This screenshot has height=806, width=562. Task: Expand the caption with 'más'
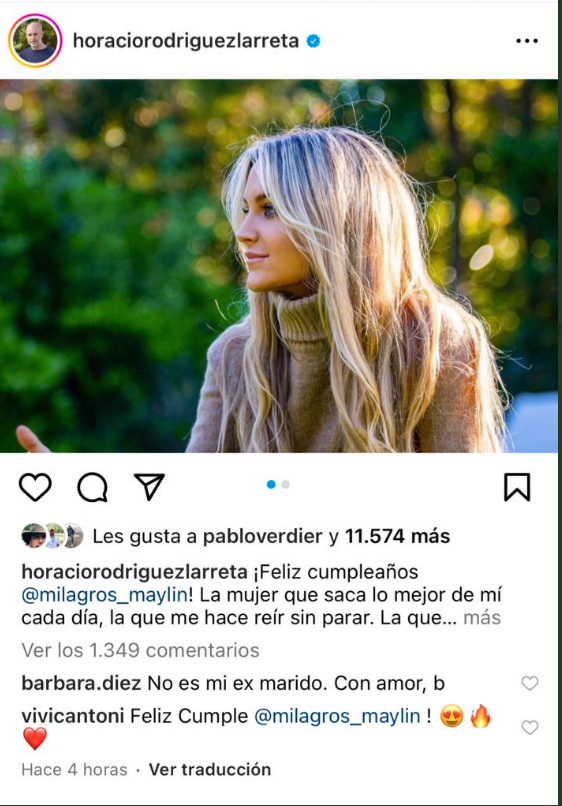pos(482,617)
